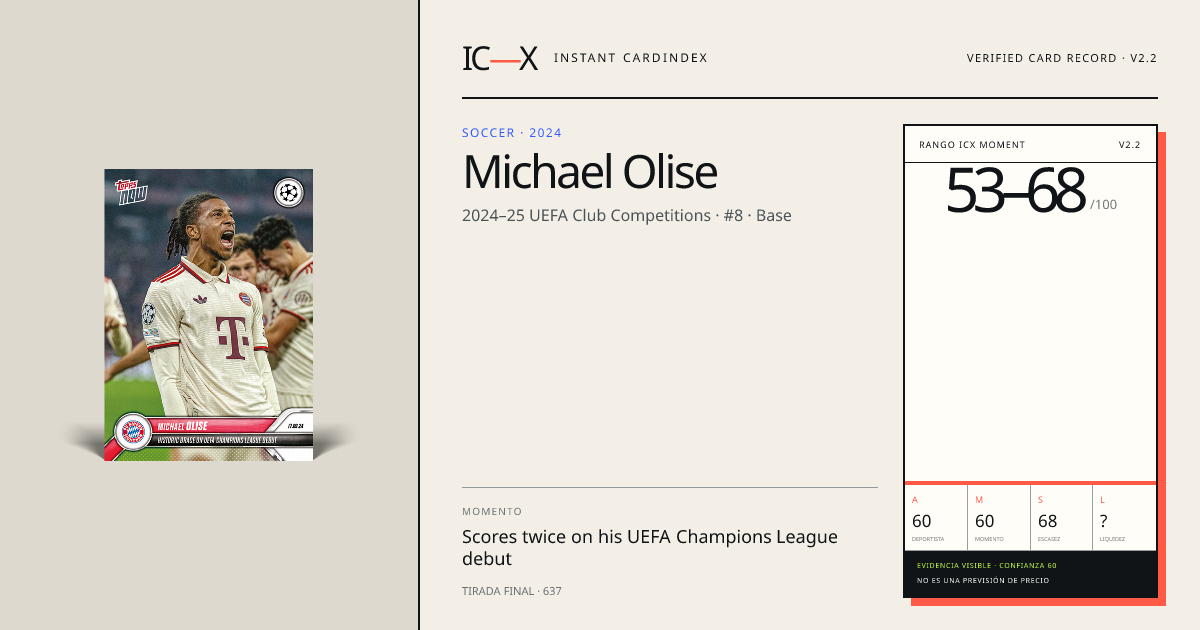1200x630 pixels.
Task: Click the V2.2 tag in score panel
Action: [1129, 145]
